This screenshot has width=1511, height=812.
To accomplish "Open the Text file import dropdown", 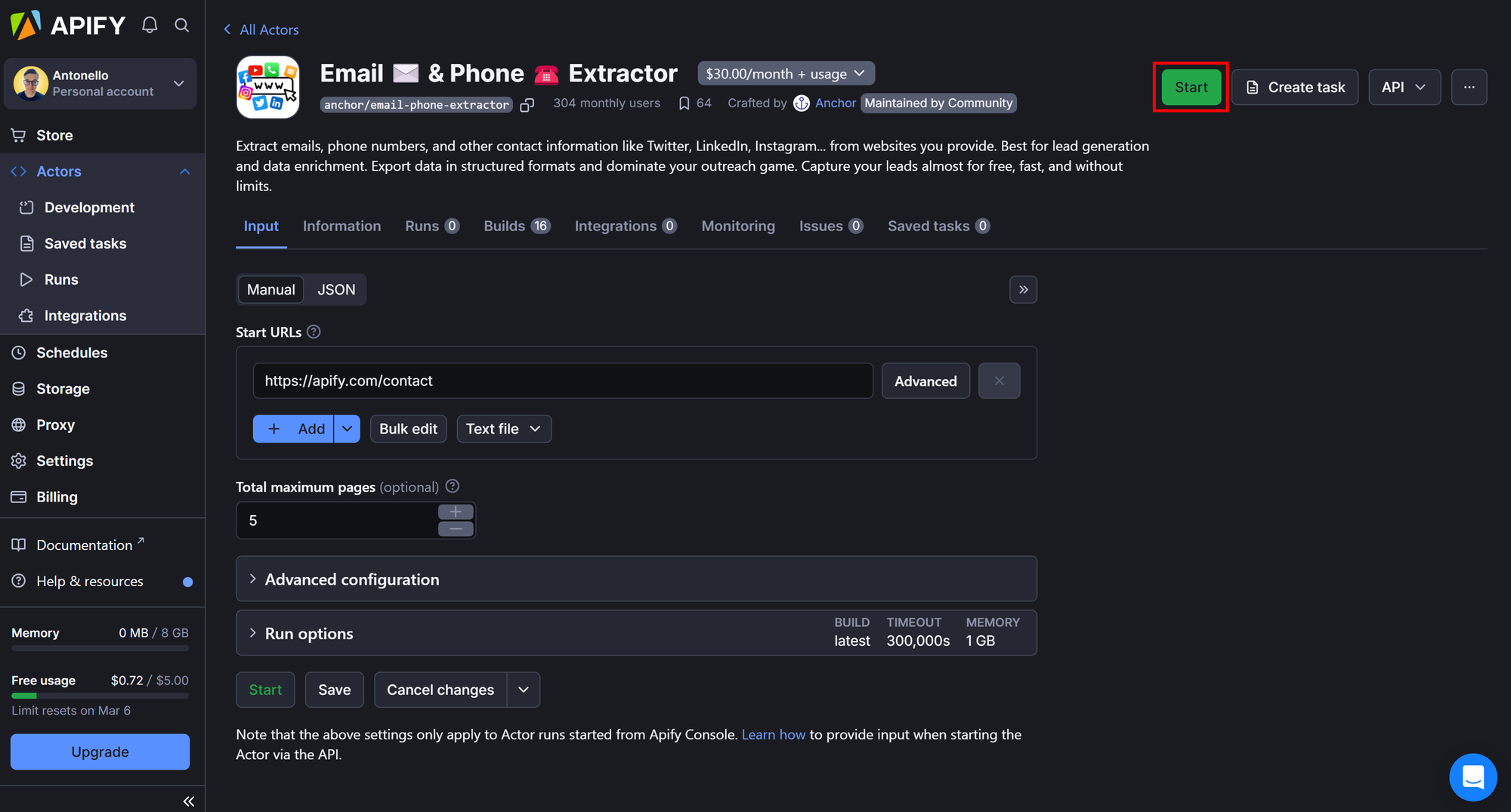I will (503, 428).
